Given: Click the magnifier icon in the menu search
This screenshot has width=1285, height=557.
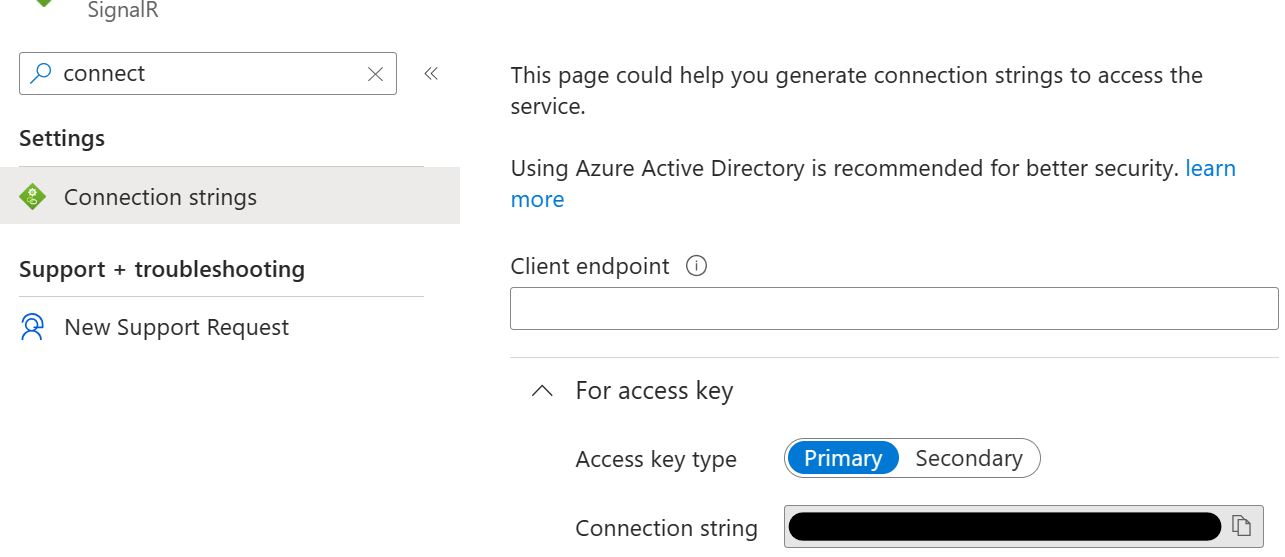Looking at the screenshot, I should (41, 73).
